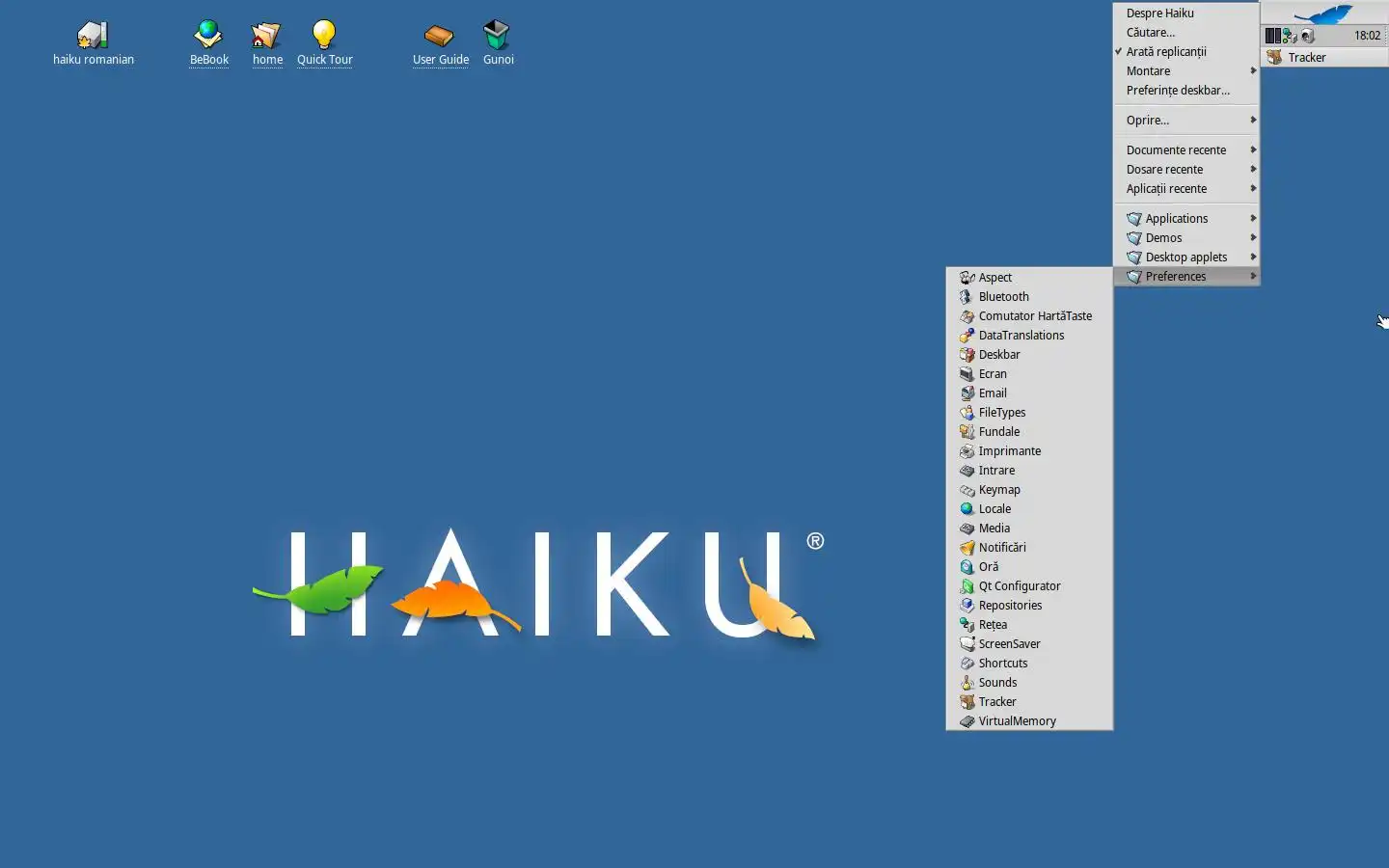This screenshot has height=868, width=1389.
Task: Click the Desktop applets folder icon
Action: pos(1134,258)
